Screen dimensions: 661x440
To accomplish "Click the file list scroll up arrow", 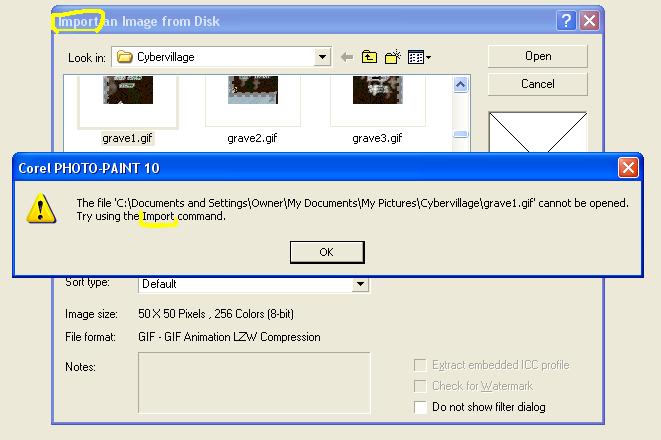I will 460,87.
